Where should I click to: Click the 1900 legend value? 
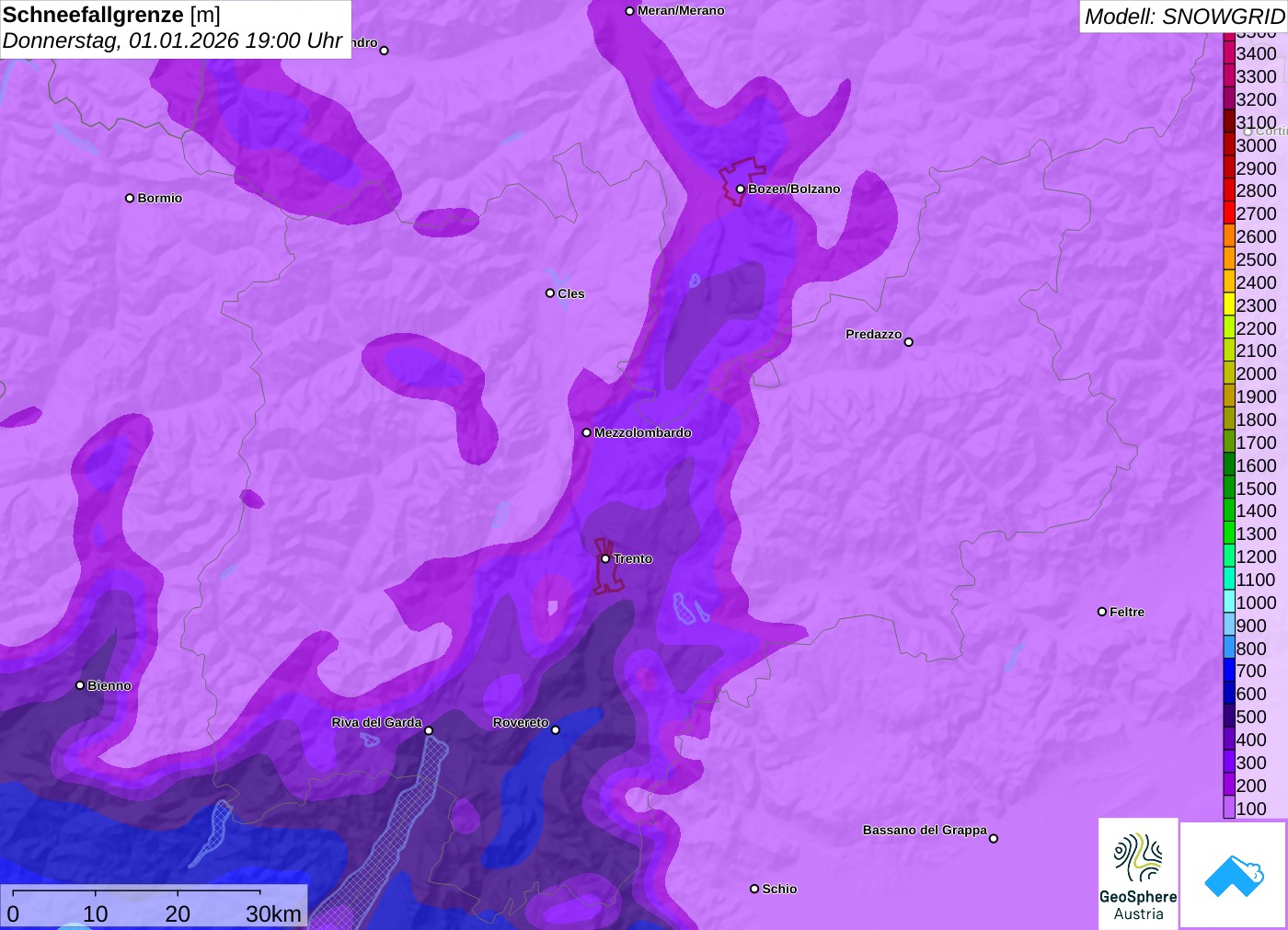point(1256,396)
